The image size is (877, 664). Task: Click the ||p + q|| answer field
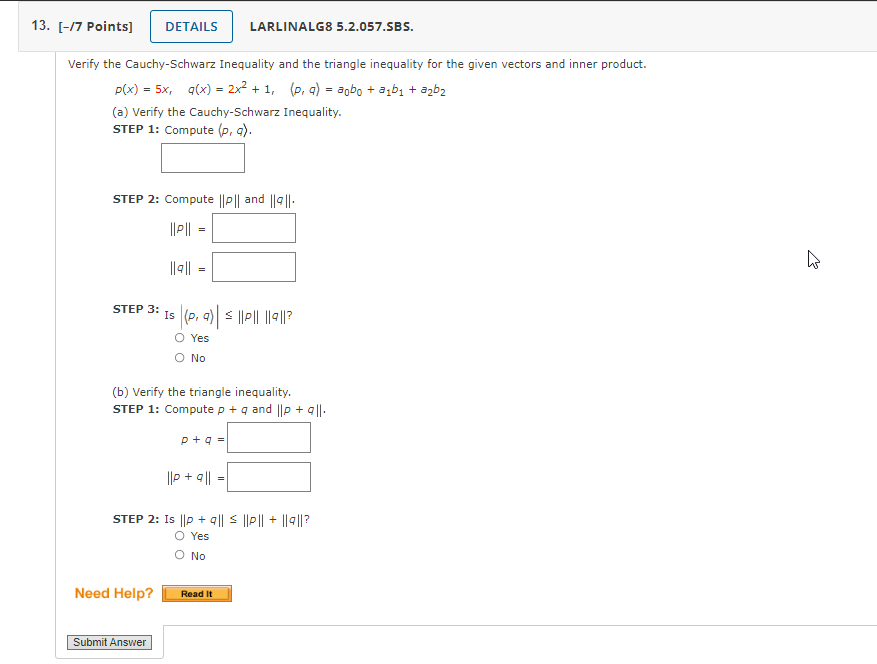(x=270, y=476)
